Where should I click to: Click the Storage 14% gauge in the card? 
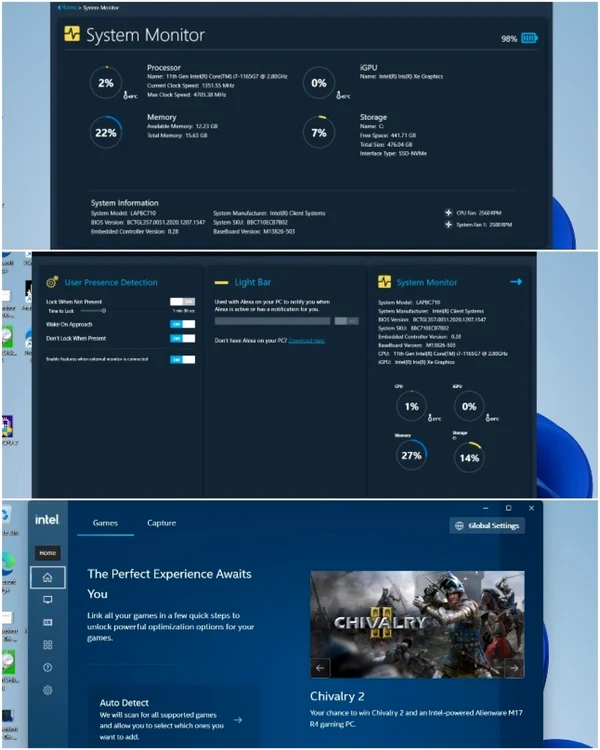[x=469, y=458]
